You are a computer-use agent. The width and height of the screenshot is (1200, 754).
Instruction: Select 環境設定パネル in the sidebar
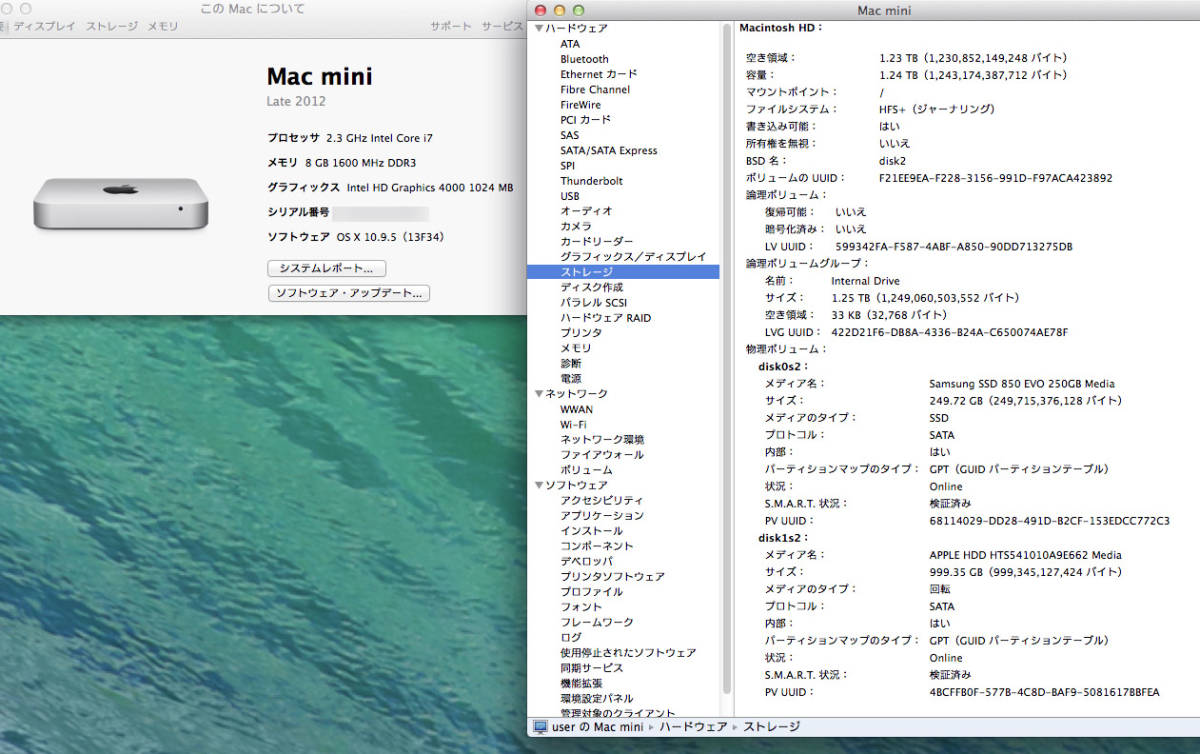click(x=597, y=698)
